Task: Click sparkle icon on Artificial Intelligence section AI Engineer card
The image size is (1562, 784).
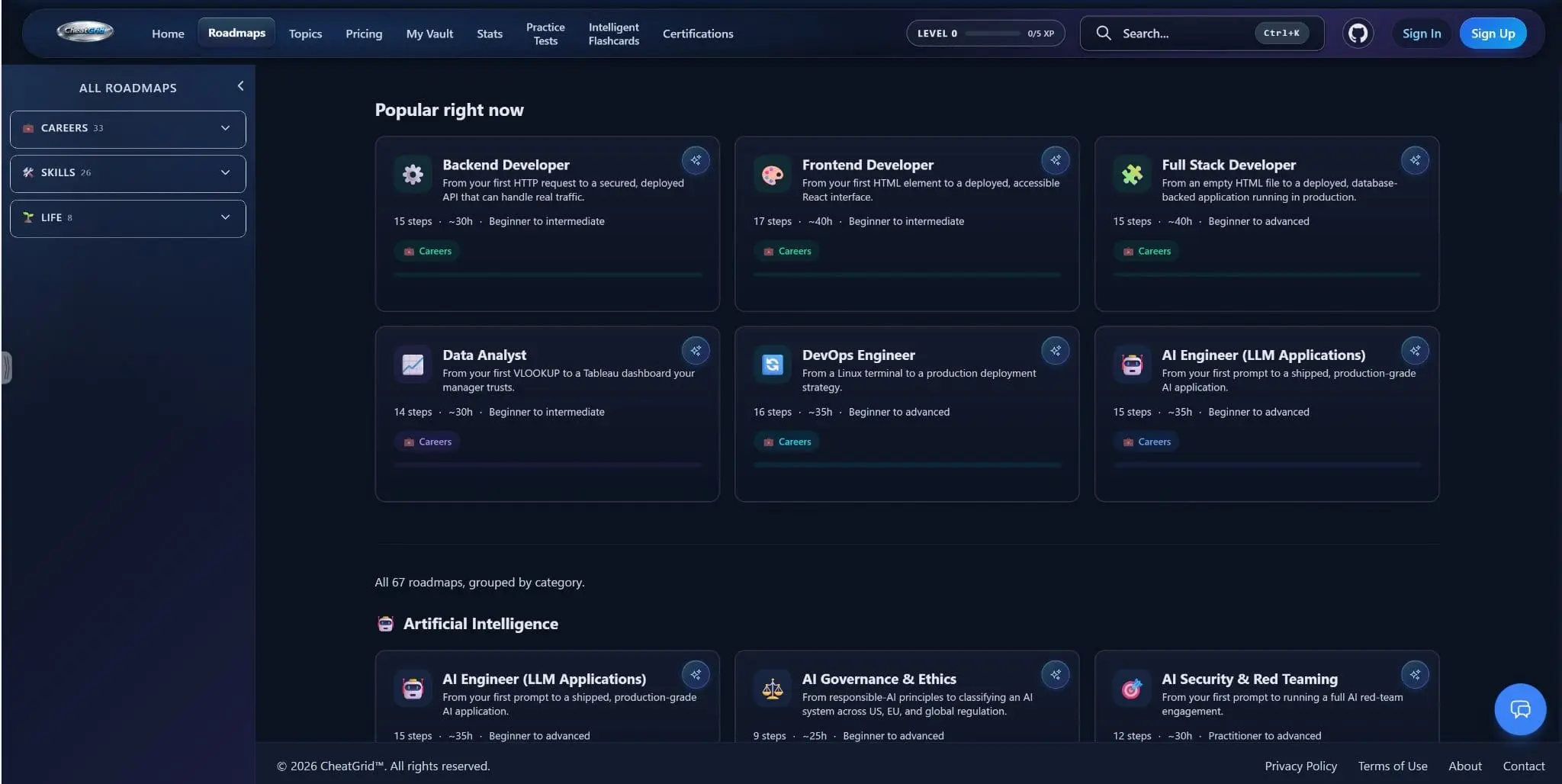Action: (696, 675)
